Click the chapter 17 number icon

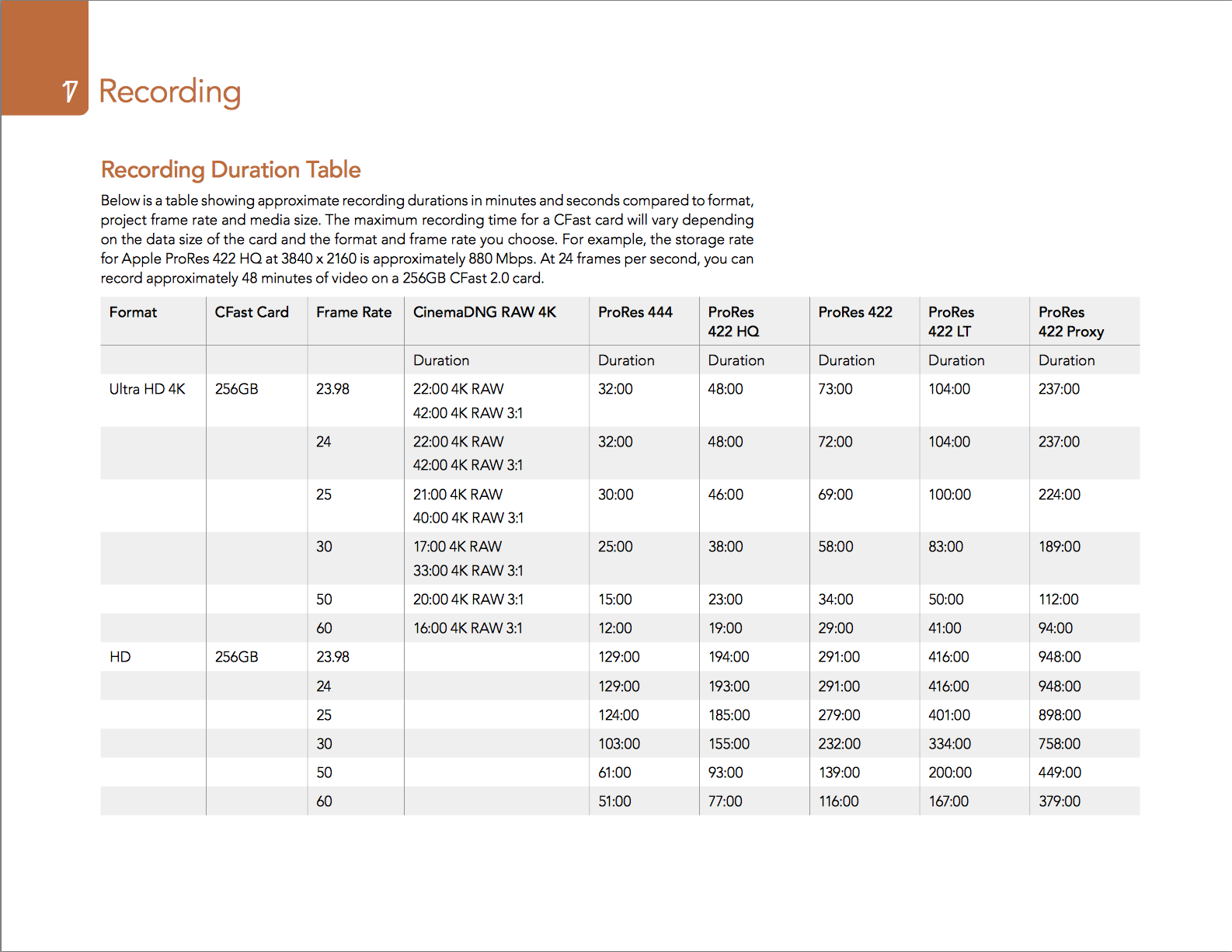pos(70,92)
